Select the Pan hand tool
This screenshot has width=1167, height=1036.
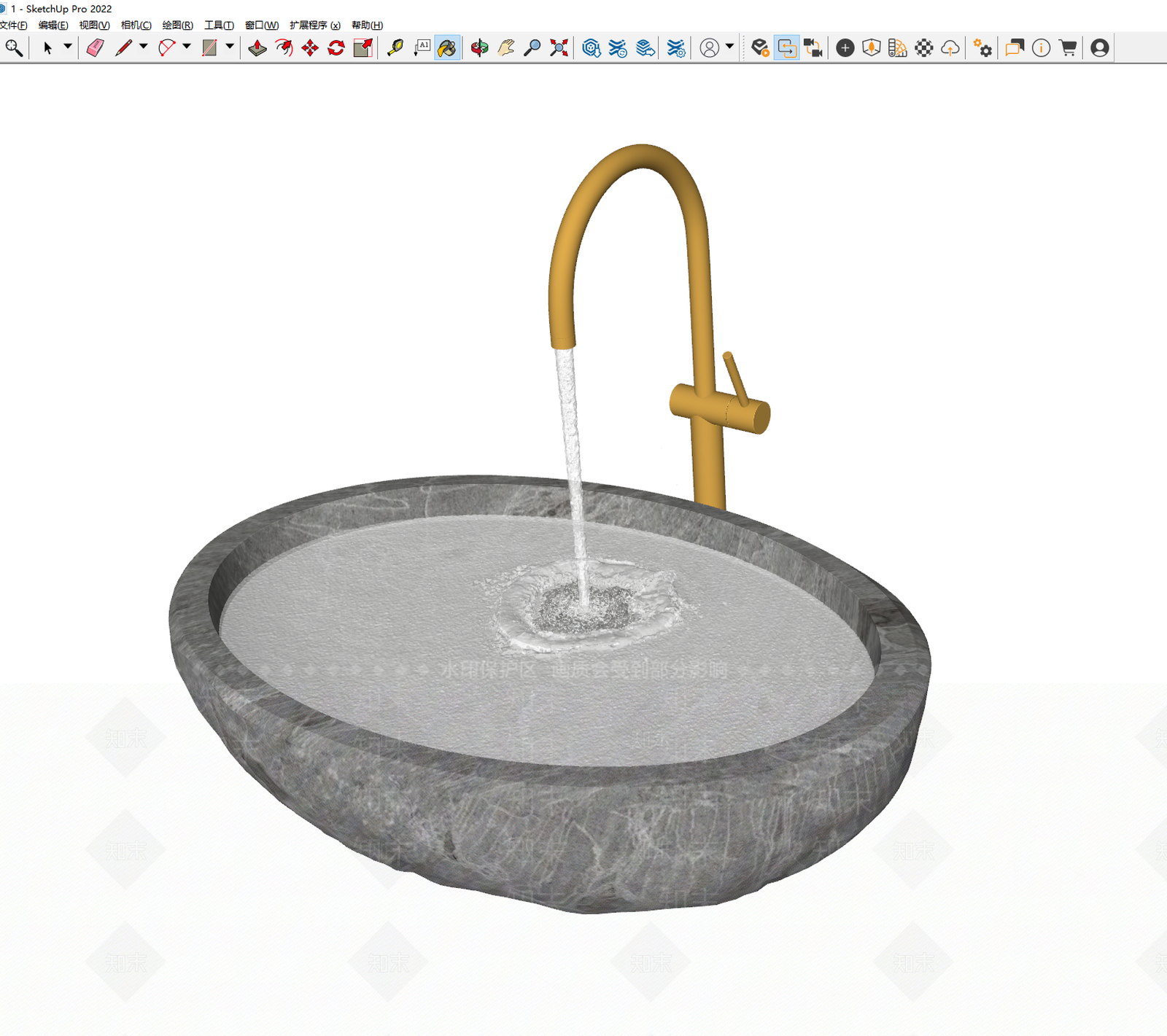[506, 48]
